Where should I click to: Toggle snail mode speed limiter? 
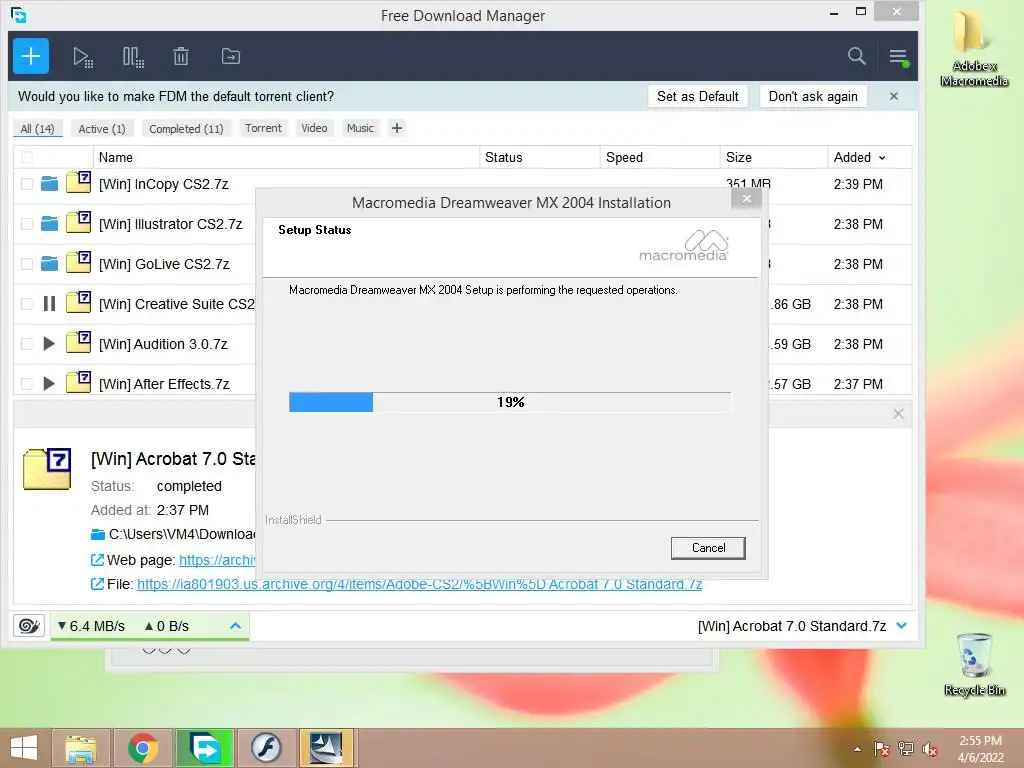(29, 626)
